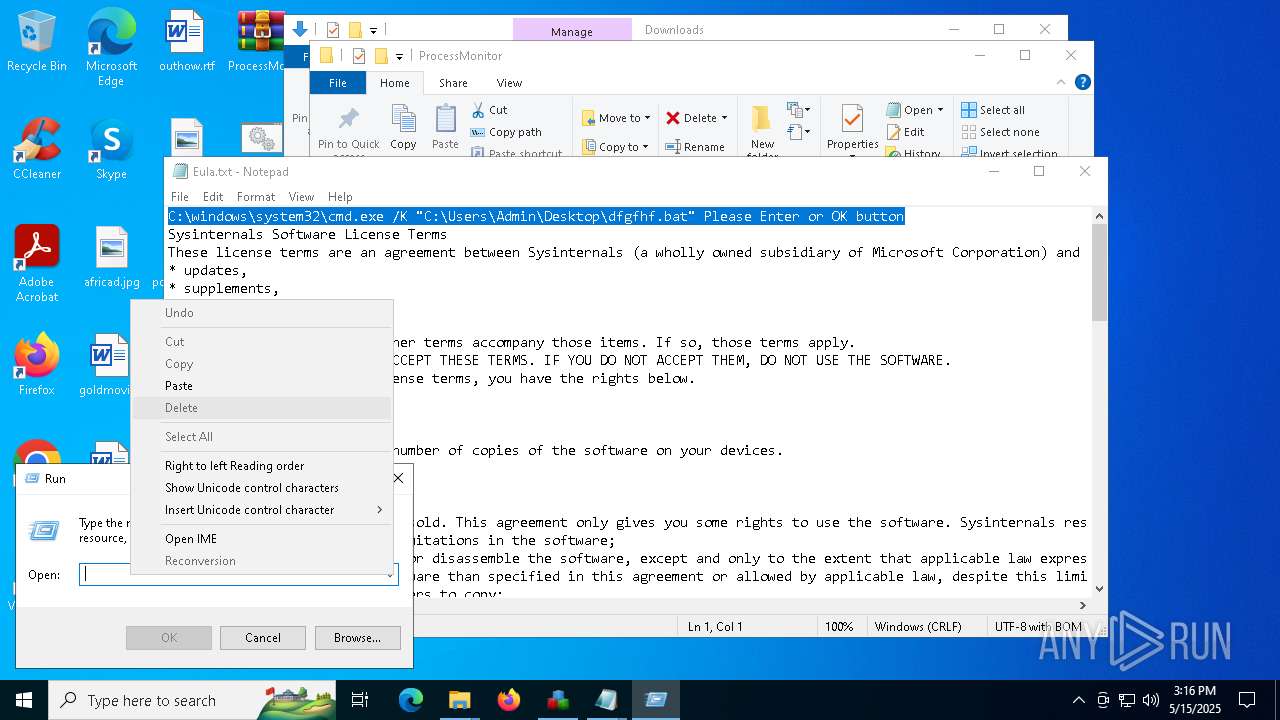Show hidden system tray icons
The image size is (1280, 720).
(x=1078, y=700)
